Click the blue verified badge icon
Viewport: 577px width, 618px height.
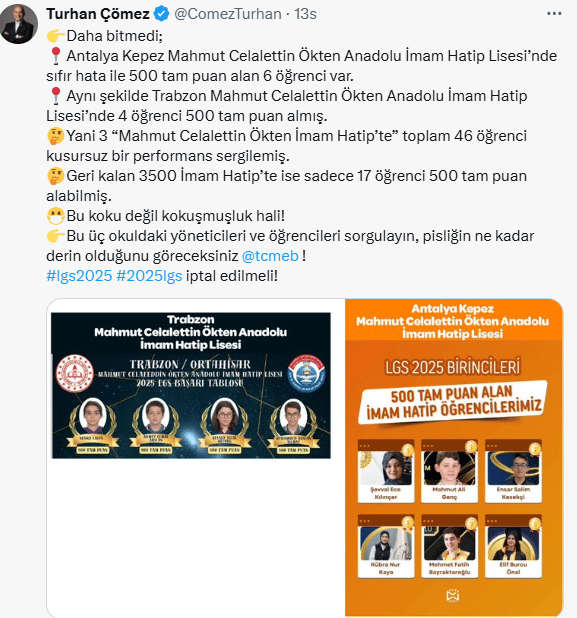click(x=161, y=14)
